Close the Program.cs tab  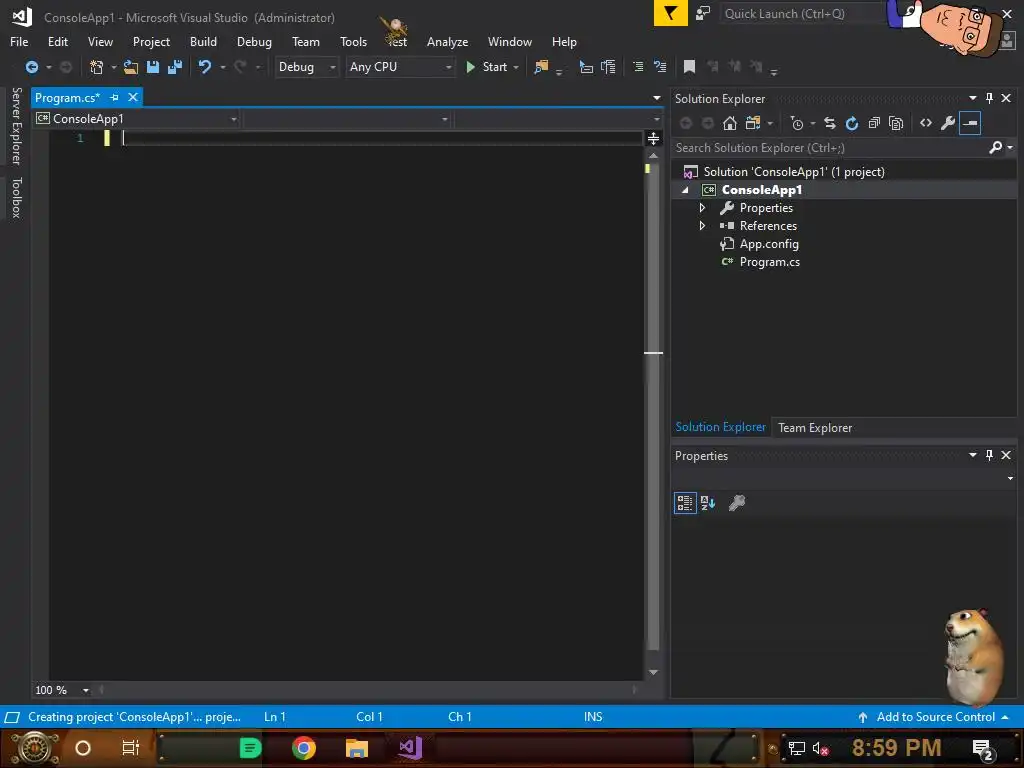[133, 97]
